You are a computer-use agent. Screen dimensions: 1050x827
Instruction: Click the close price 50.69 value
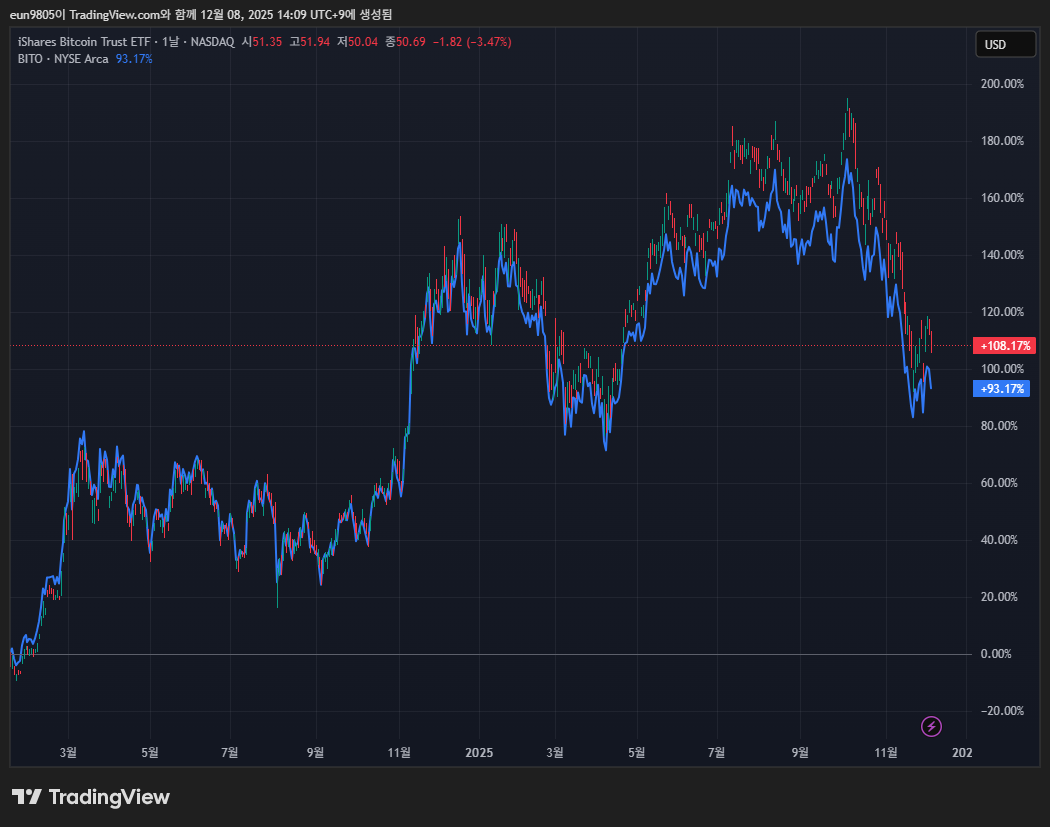(410, 42)
